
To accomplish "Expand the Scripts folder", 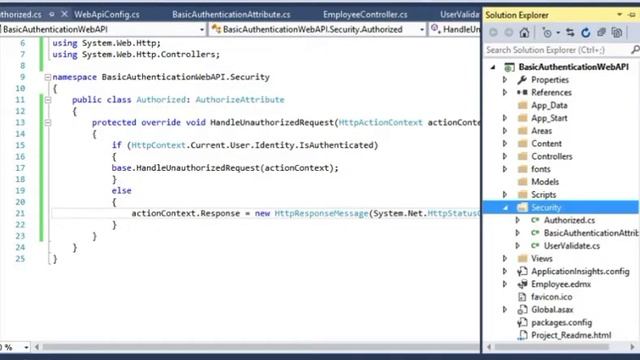I will [505, 195].
